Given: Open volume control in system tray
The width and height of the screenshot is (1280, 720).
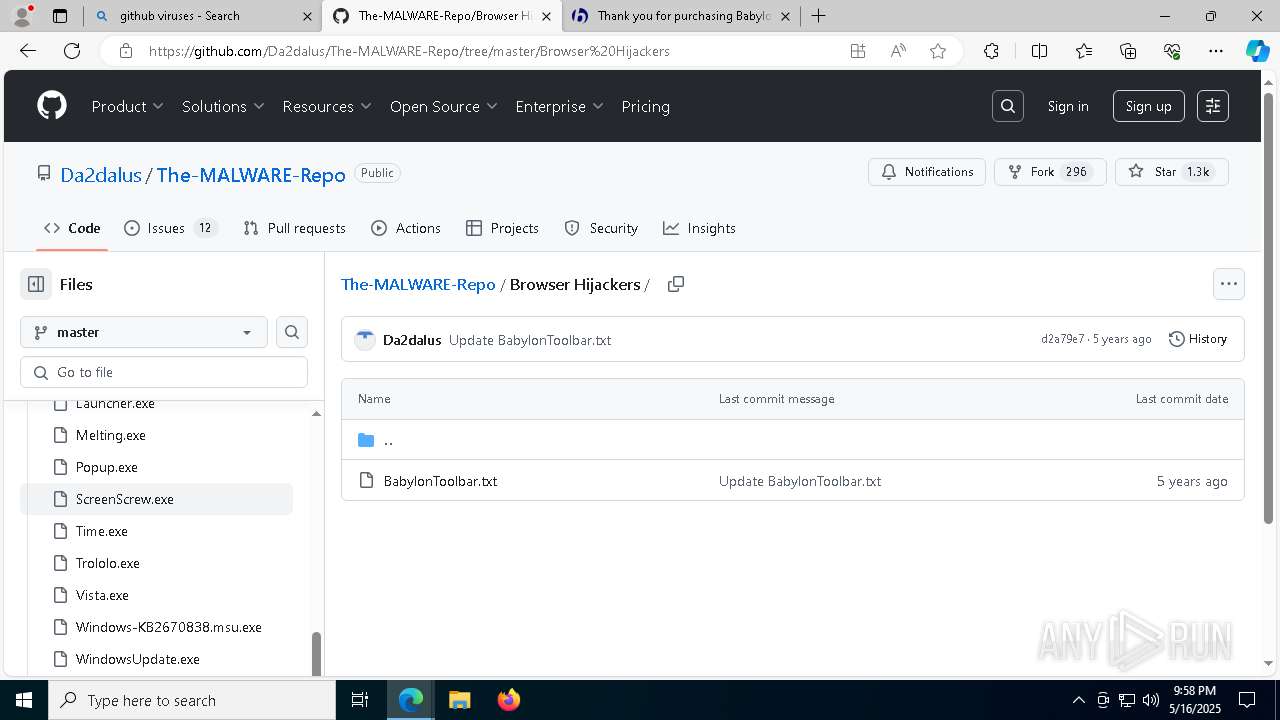Looking at the screenshot, I should [1151, 700].
